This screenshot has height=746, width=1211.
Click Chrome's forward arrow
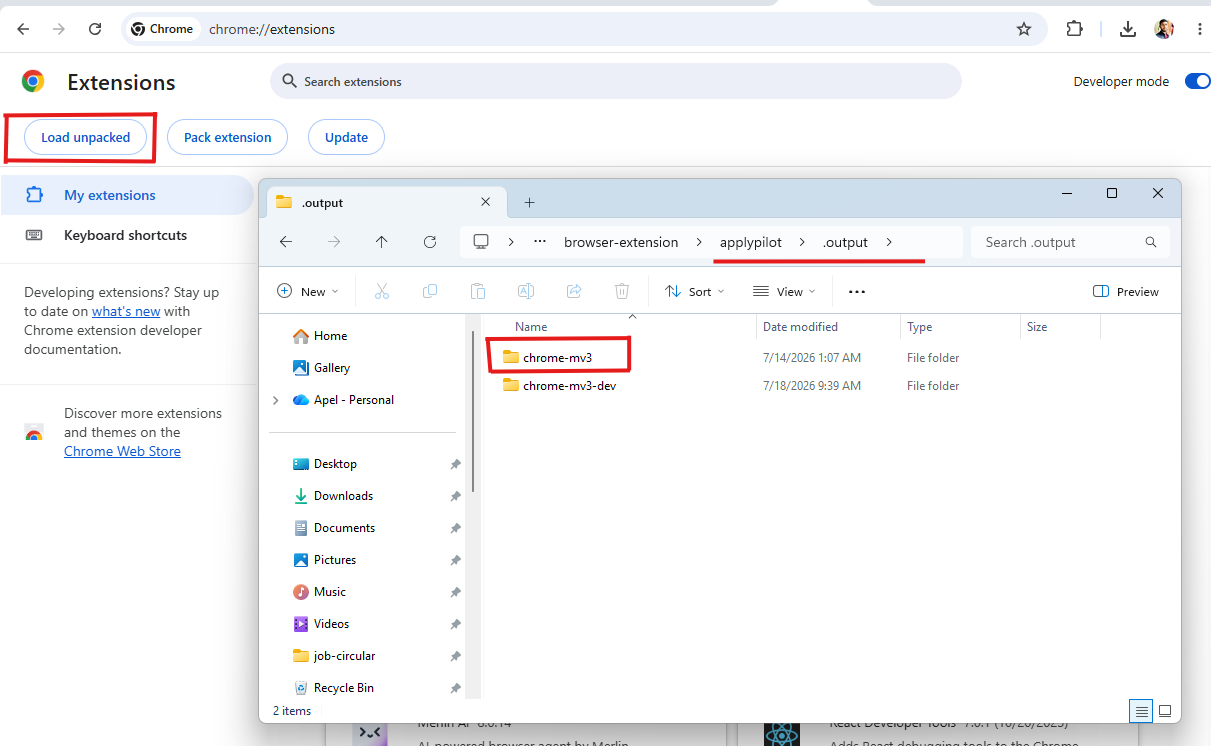(59, 29)
